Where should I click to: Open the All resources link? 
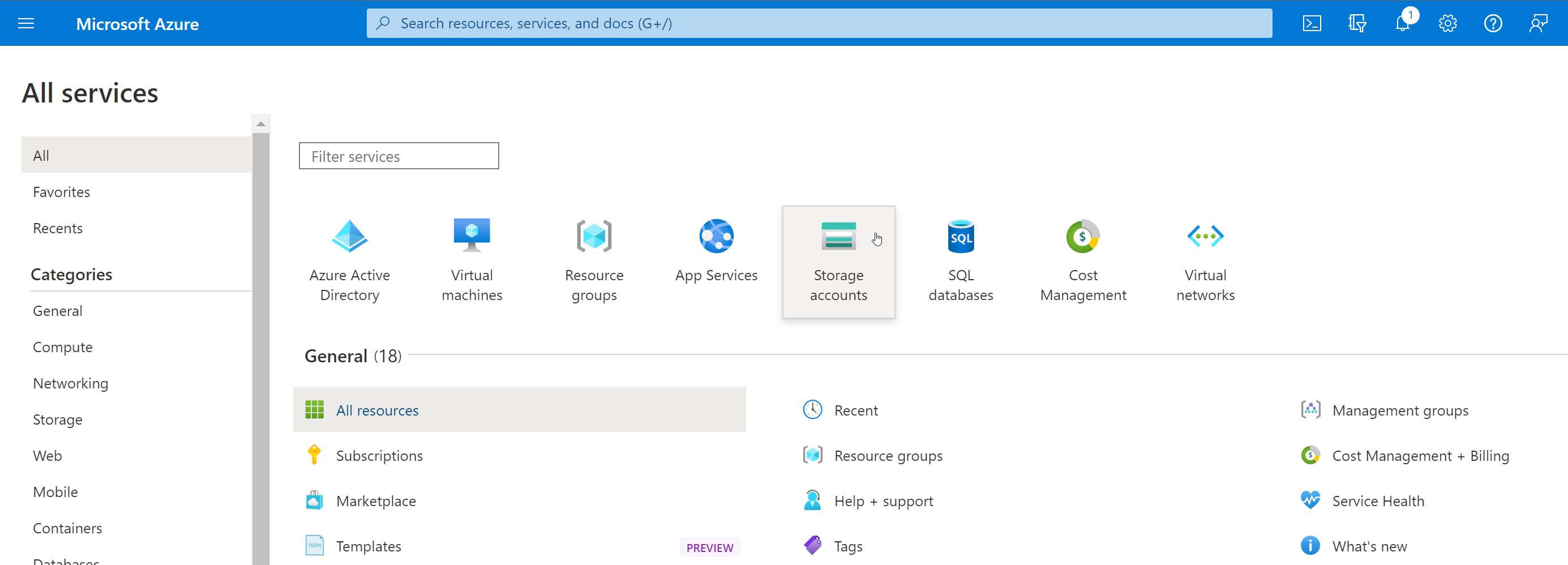coord(378,410)
